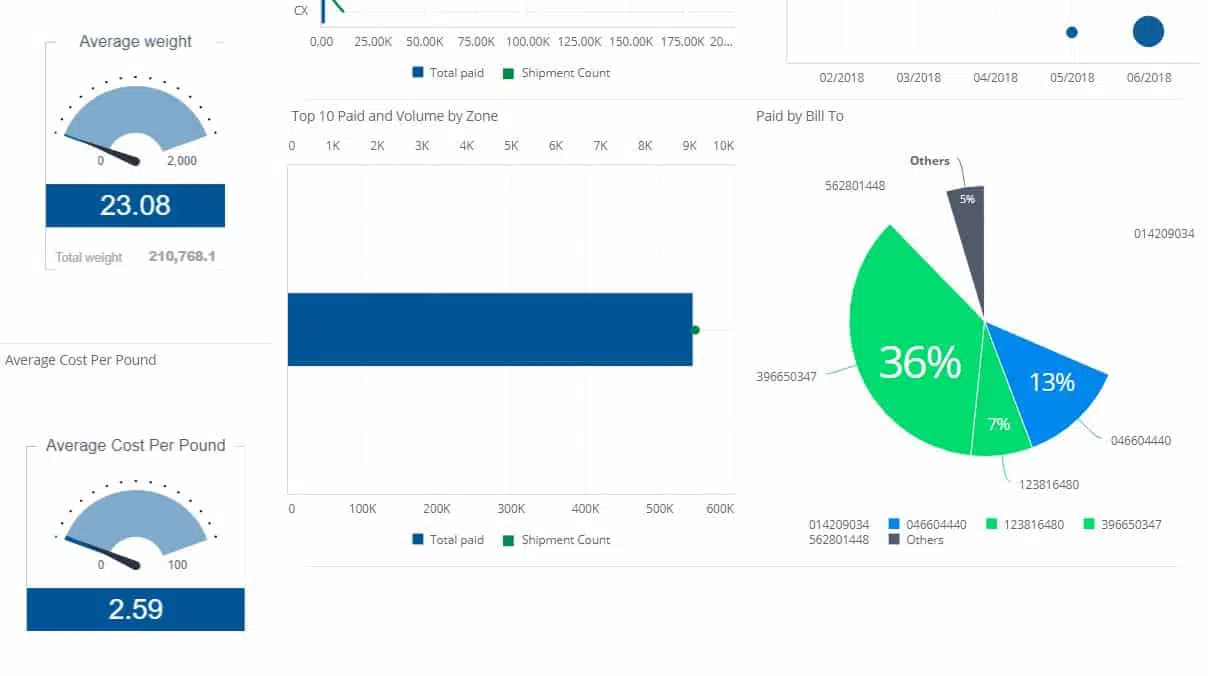Click the Total paid legend swatch under Zone chart
This screenshot has height=676, width=1208.
[418, 540]
